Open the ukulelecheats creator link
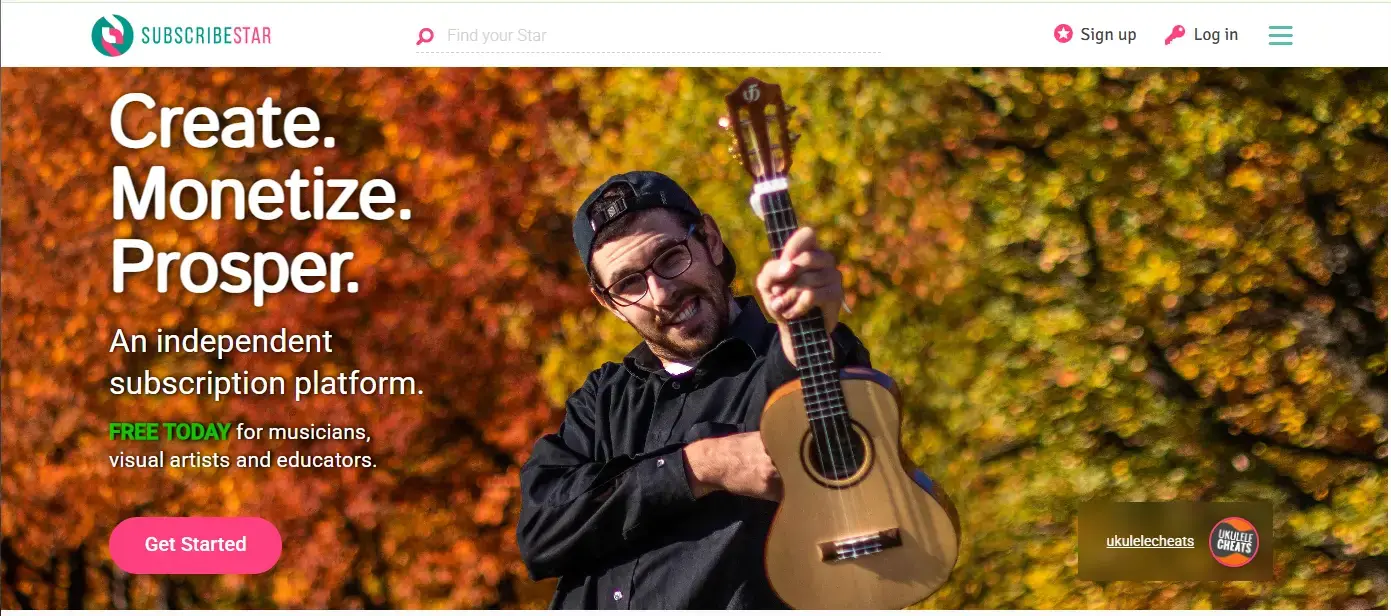 (x=1150, y=541)
